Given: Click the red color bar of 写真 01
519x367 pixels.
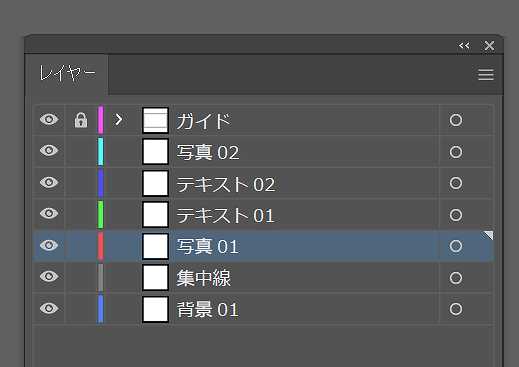Looking at the screenshot, I should pos(100,246).
